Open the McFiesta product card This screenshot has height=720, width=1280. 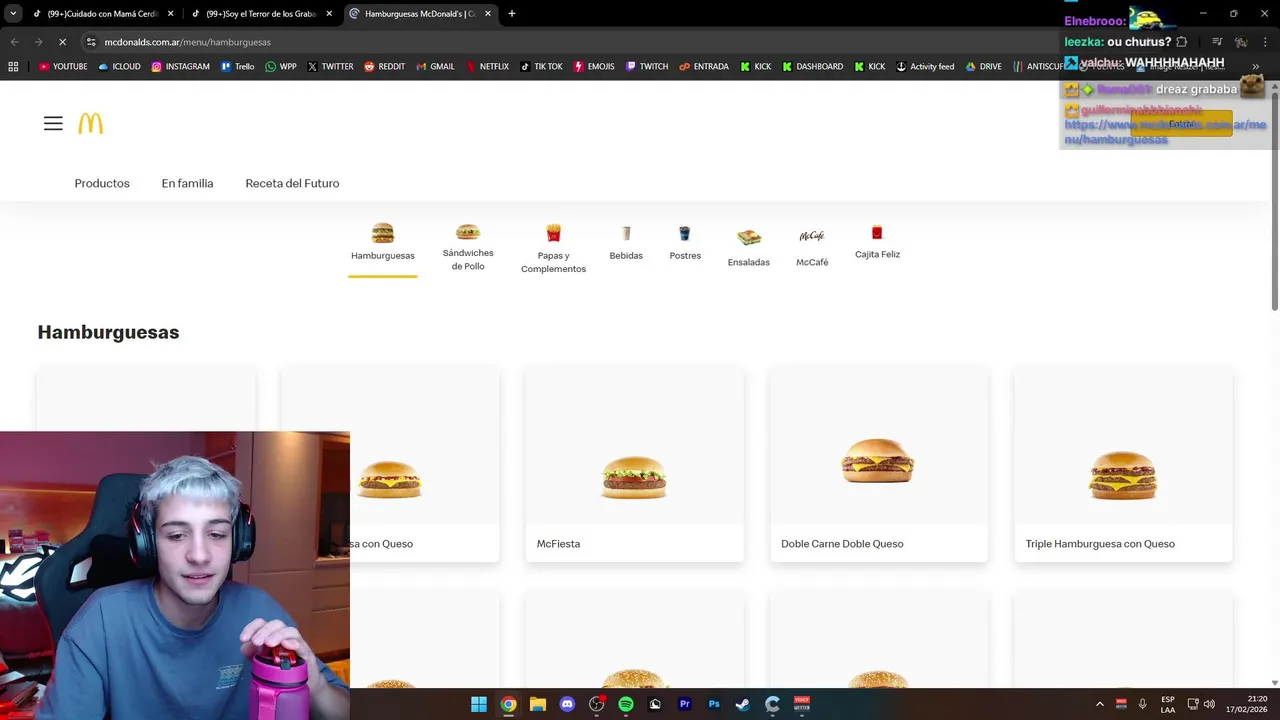pos(634,465)
